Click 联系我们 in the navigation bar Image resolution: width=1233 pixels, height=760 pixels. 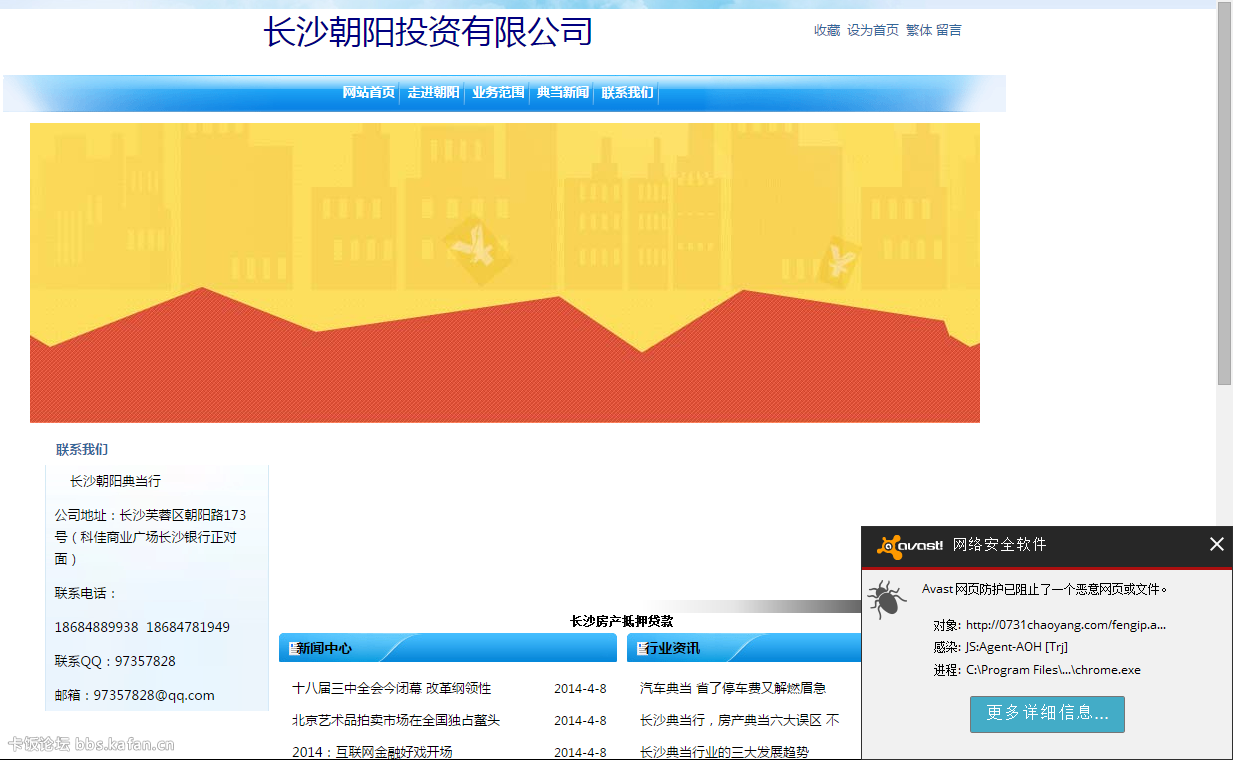tap(627, 93)
